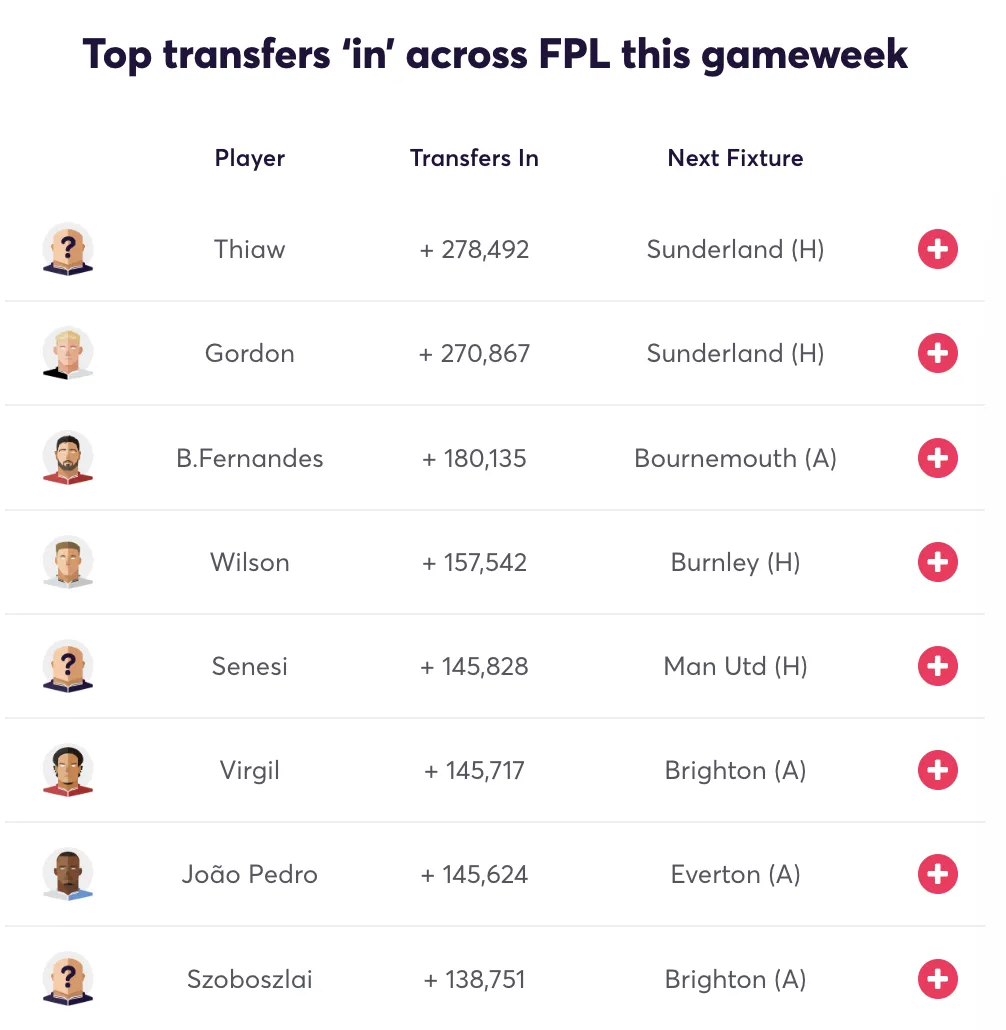Viewport: 1006px width, 1030px height.
Task: Select the player name Szoboszlai
Action: click(249, 979)
